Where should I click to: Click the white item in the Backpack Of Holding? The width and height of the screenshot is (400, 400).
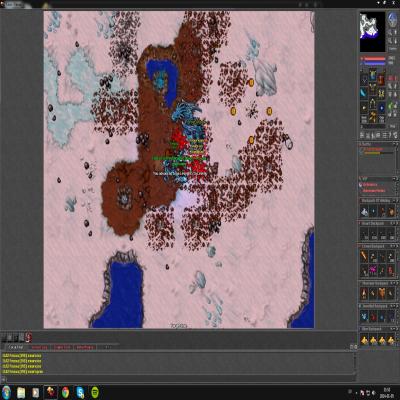[364, 211]
